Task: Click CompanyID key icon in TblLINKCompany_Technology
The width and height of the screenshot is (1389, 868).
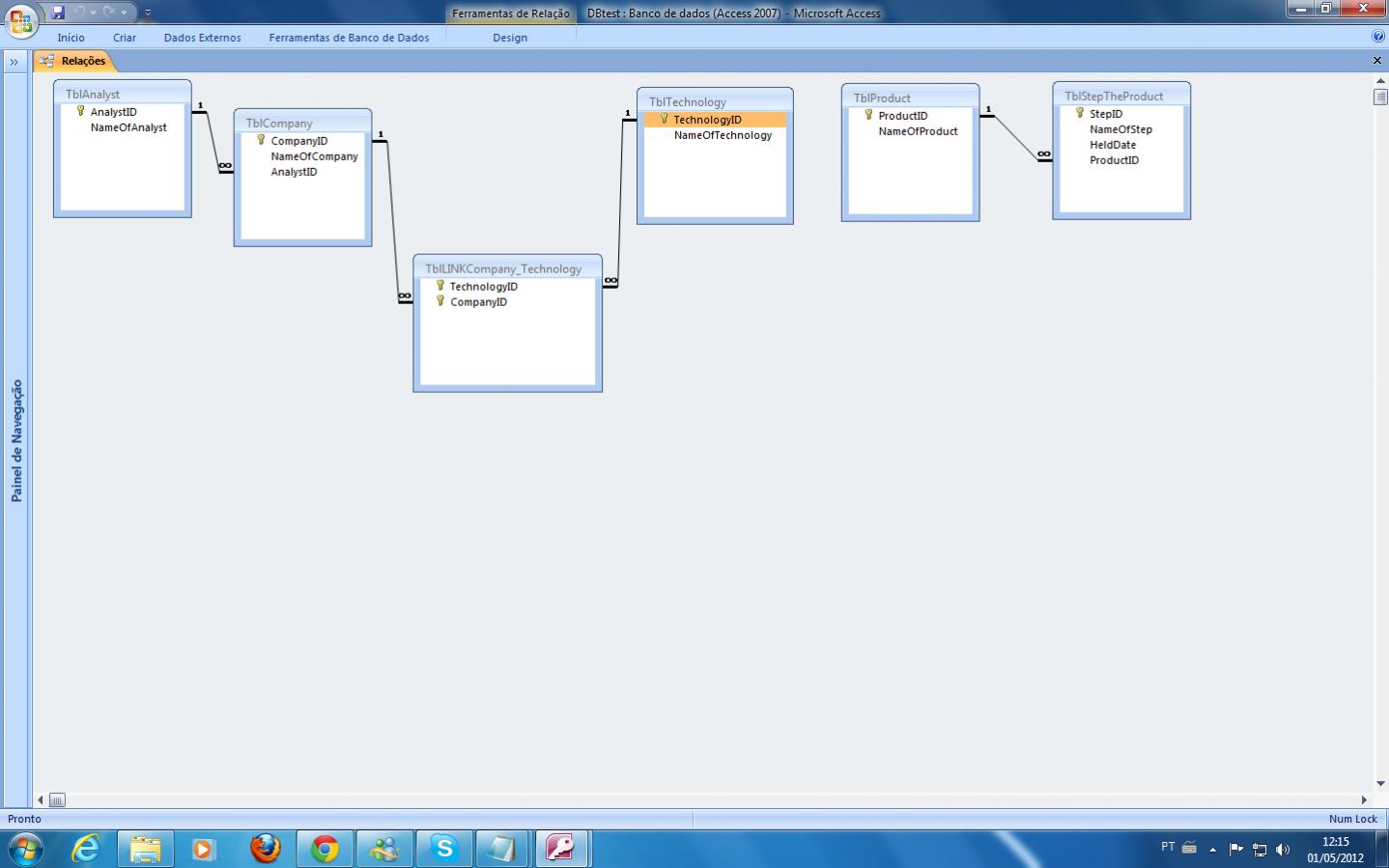Action: point(439,301)
